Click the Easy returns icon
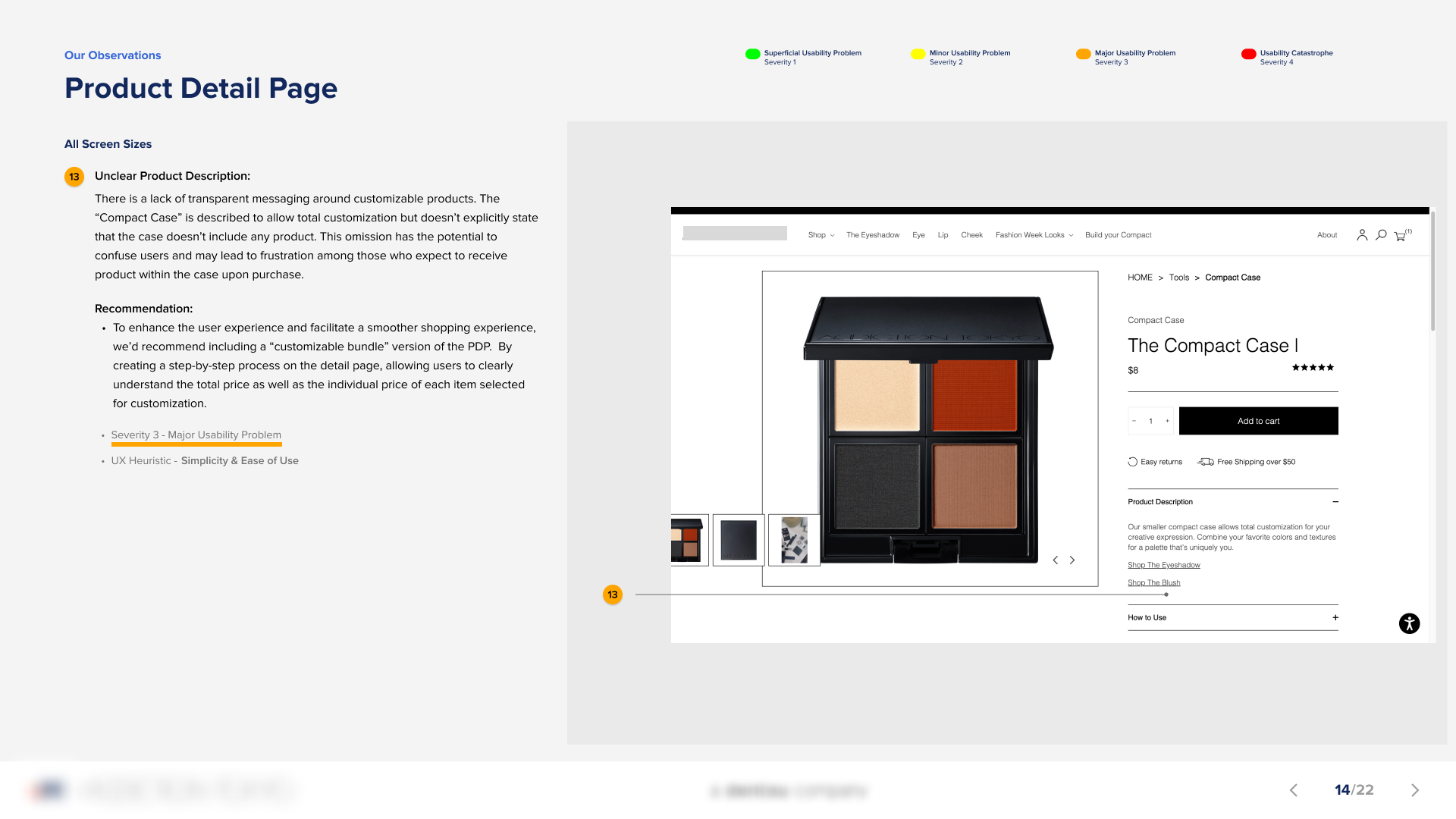1456x819 pixels. point(1132,462)
